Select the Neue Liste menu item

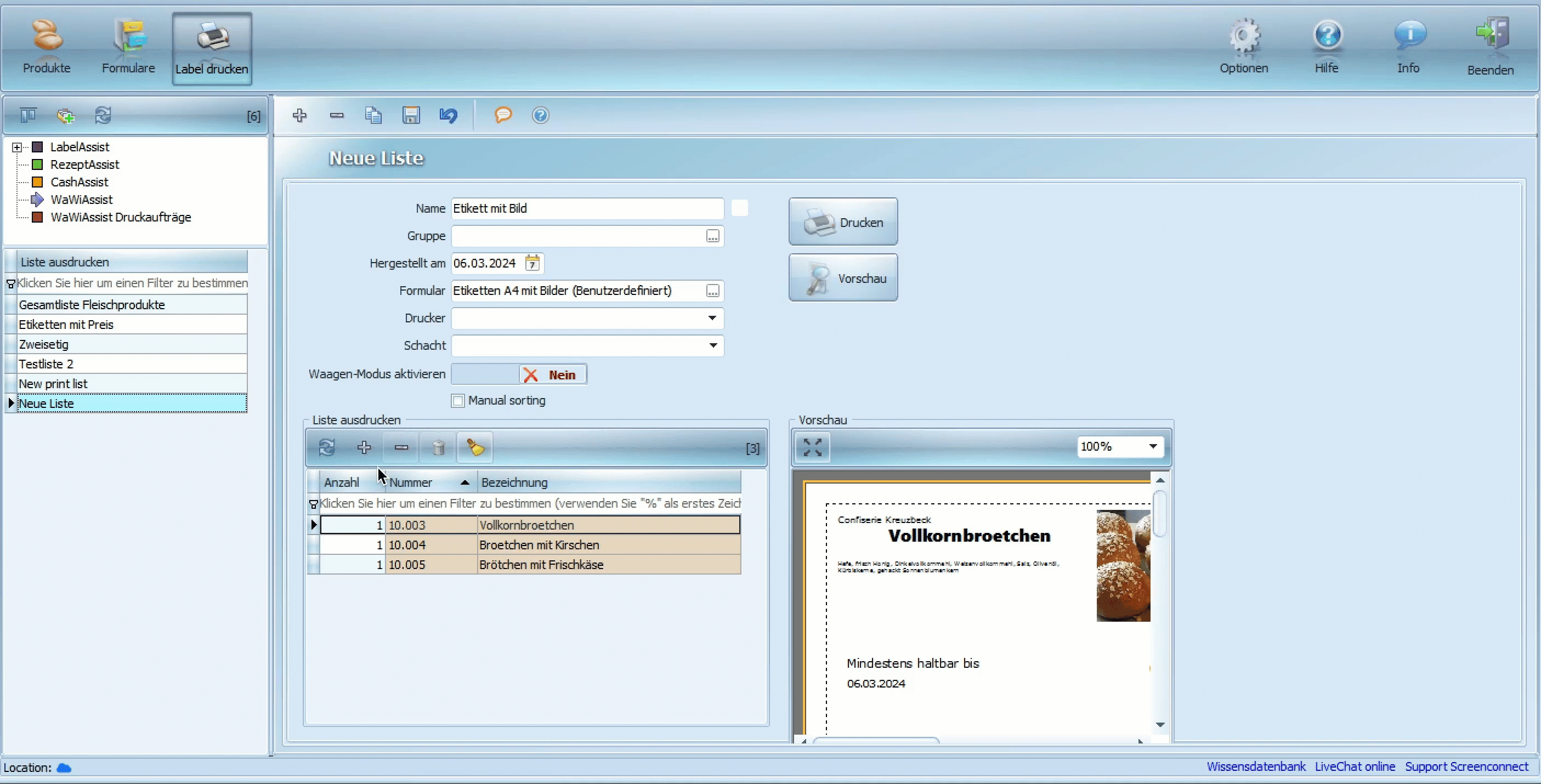pos(129,403)
